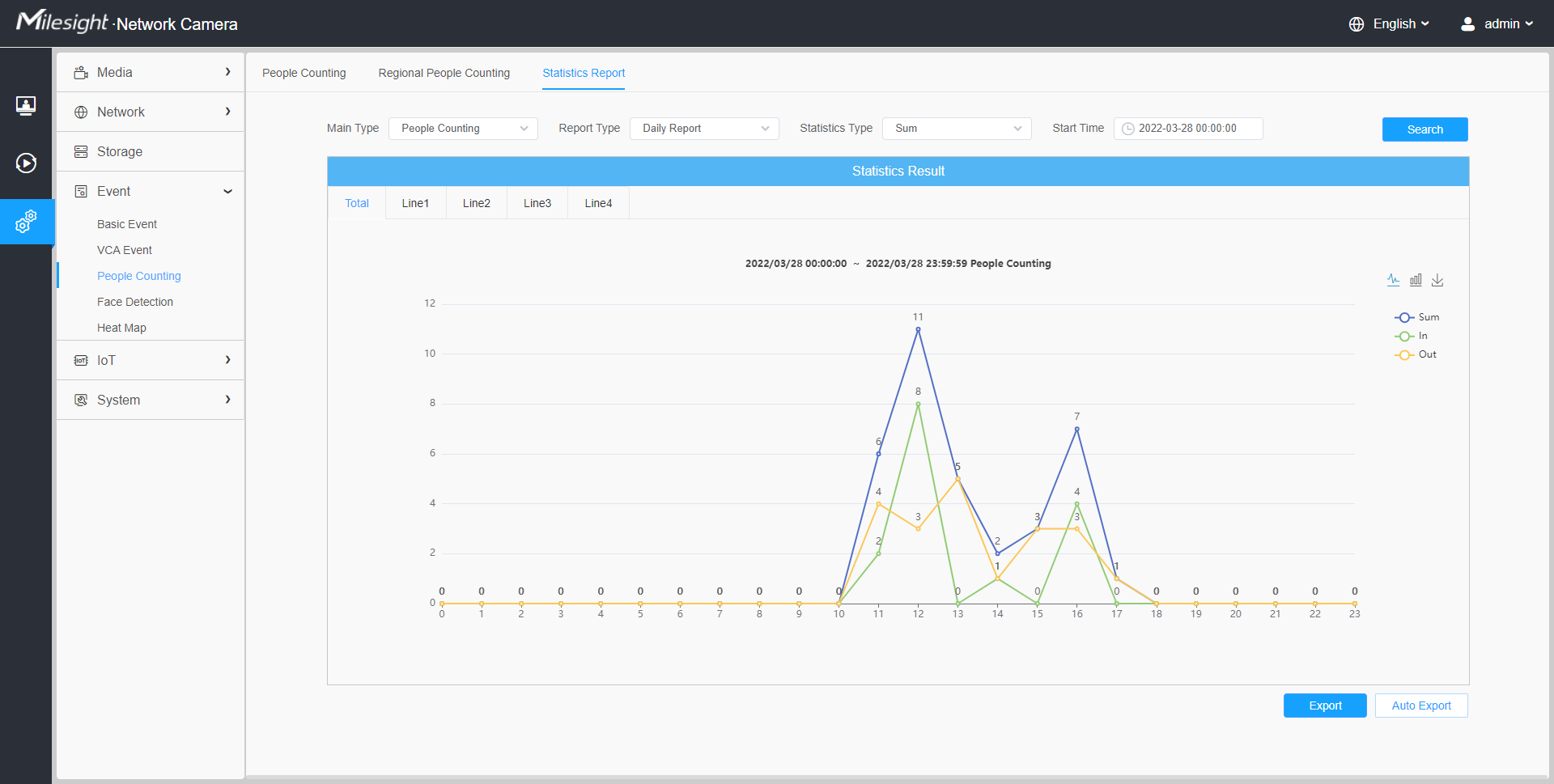Toggle the In series in legend
Image resolution: width=1554 pixels, height=784 pixels.
point(1412,336)
